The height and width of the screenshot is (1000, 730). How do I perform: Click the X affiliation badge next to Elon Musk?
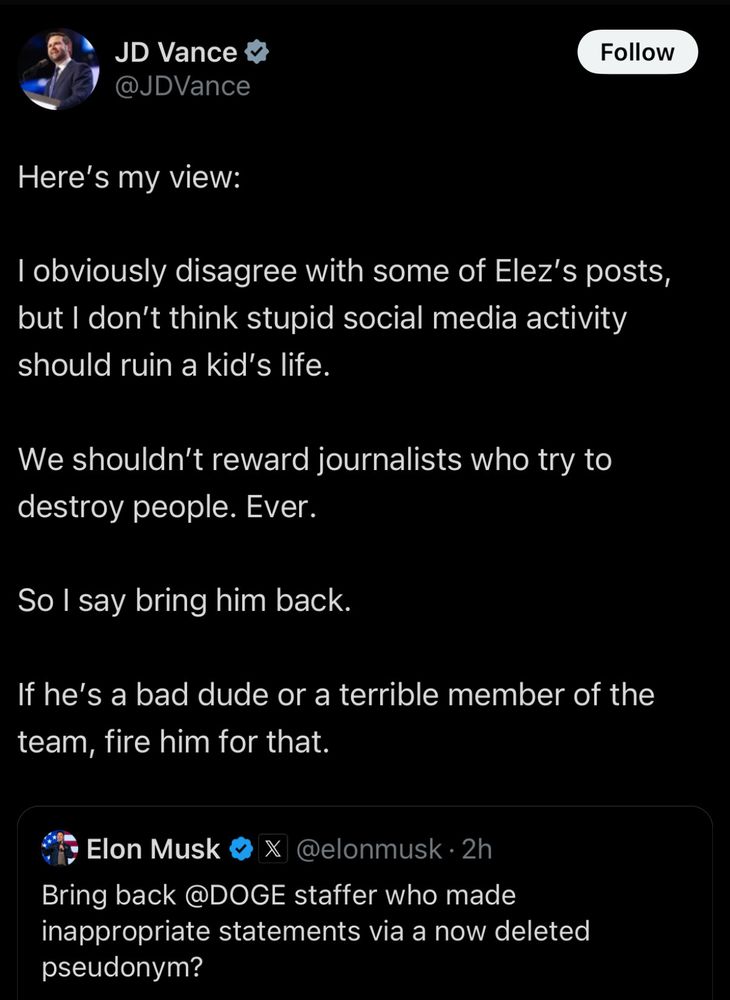[x=272, y=850]
